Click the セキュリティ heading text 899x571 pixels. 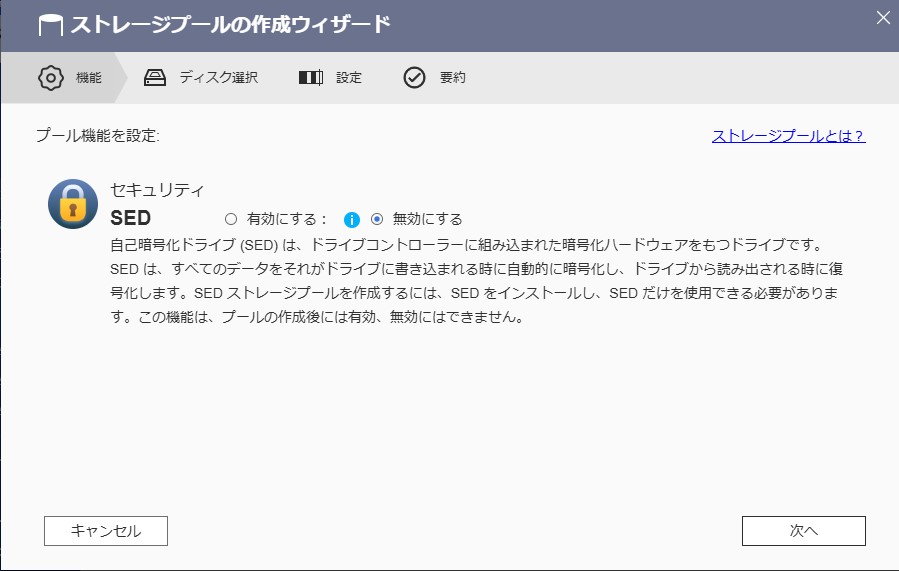point(157,190)
